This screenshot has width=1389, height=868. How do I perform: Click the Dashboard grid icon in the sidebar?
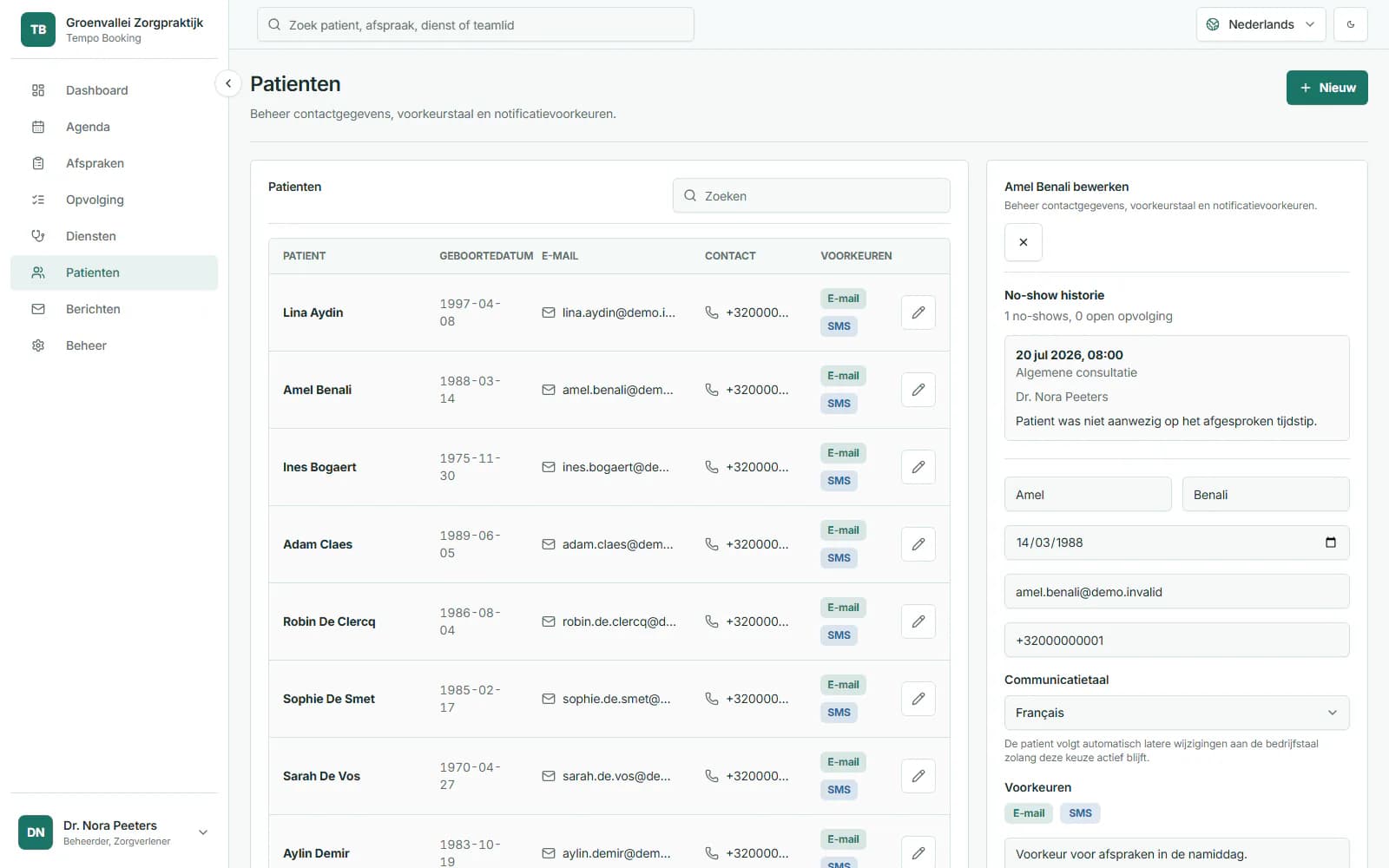point(38,90)
